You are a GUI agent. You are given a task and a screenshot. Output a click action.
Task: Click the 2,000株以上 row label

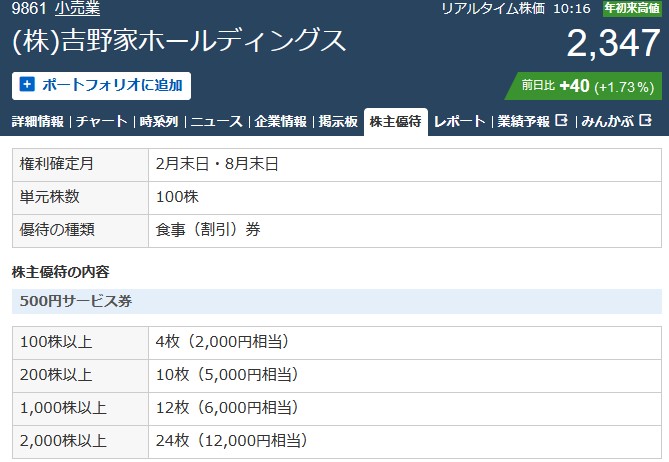pyautogui.click(x=81, y=442)
